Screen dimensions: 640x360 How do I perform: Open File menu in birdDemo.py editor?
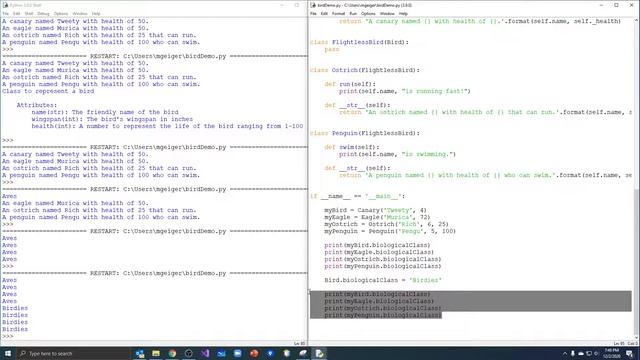[x=313, y=13]
